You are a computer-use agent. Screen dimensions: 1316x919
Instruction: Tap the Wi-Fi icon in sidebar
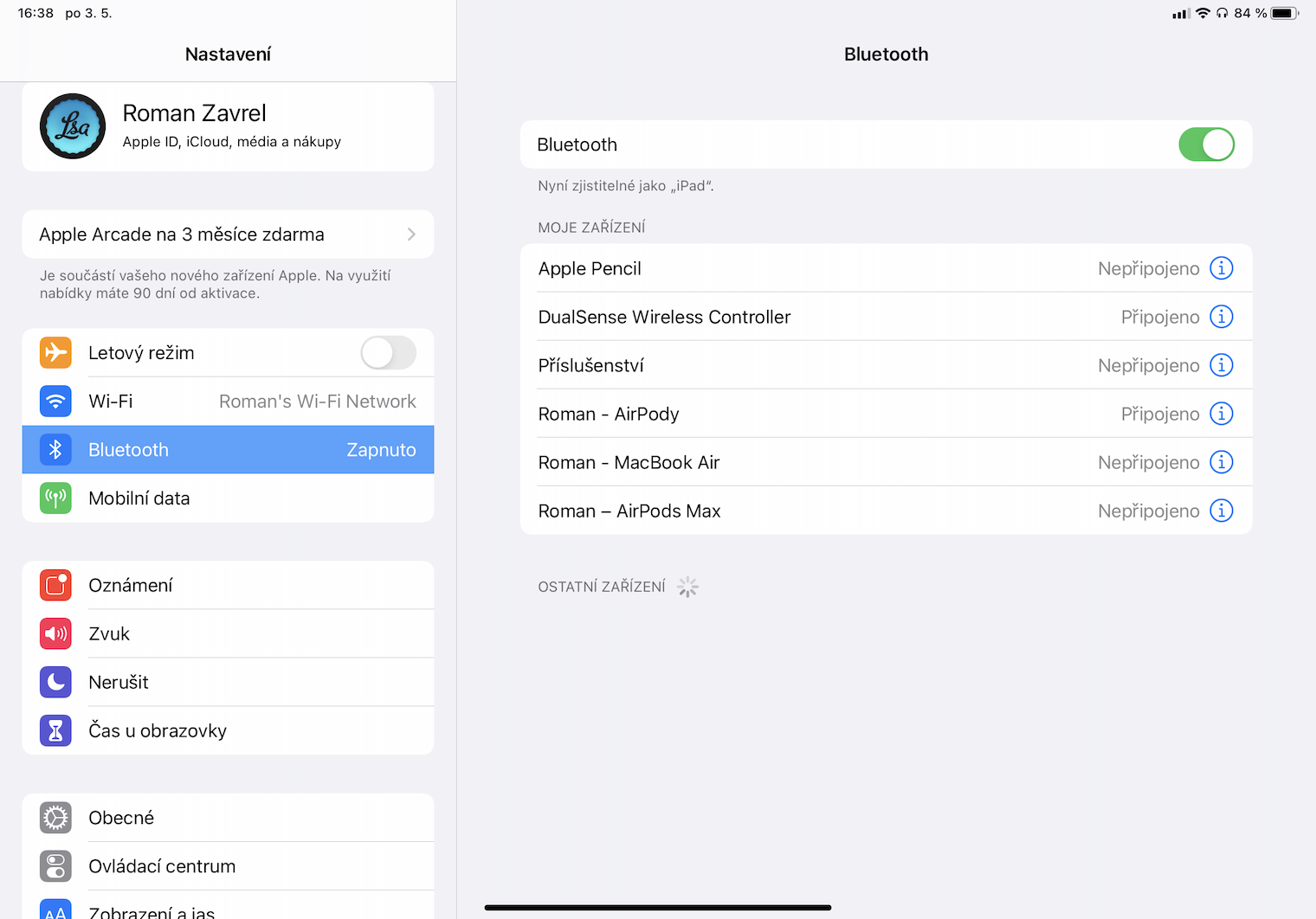pos(55,402)
